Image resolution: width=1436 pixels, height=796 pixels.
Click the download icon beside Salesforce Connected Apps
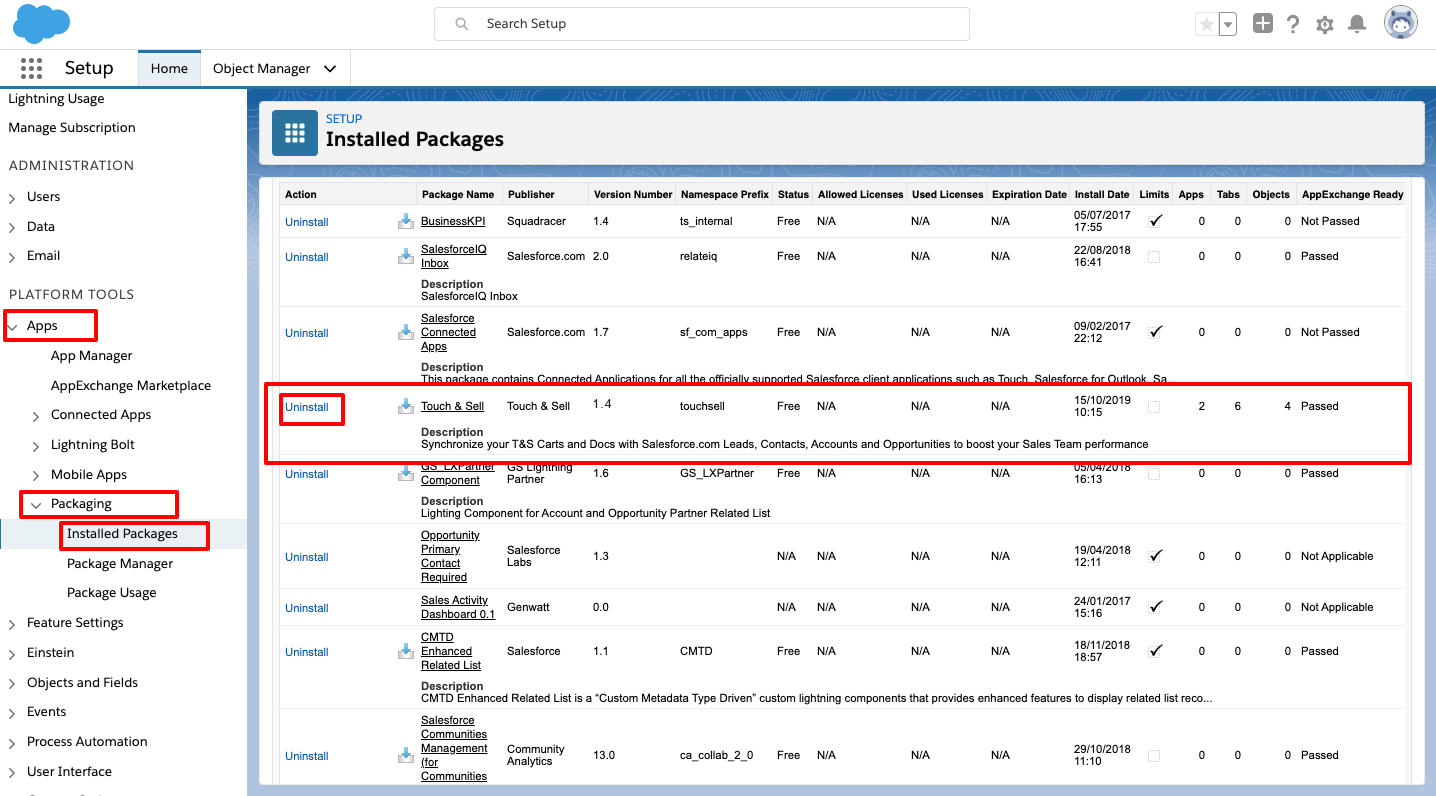(406, 333)
